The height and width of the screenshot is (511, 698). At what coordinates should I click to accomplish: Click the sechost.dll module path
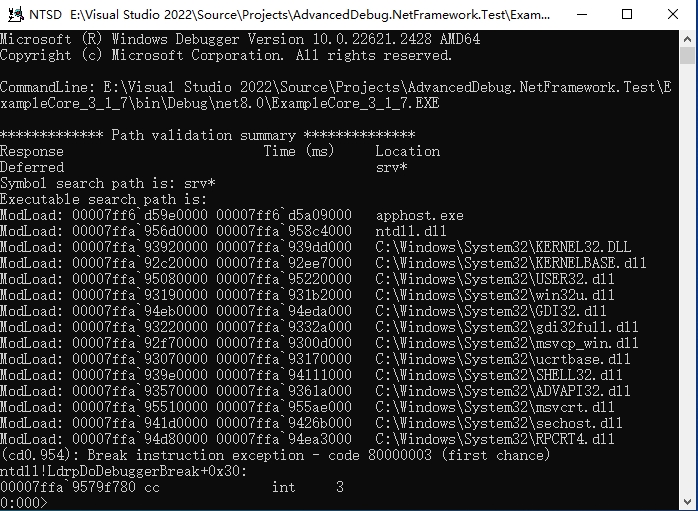pyautogui.click(x=499, y=423)
